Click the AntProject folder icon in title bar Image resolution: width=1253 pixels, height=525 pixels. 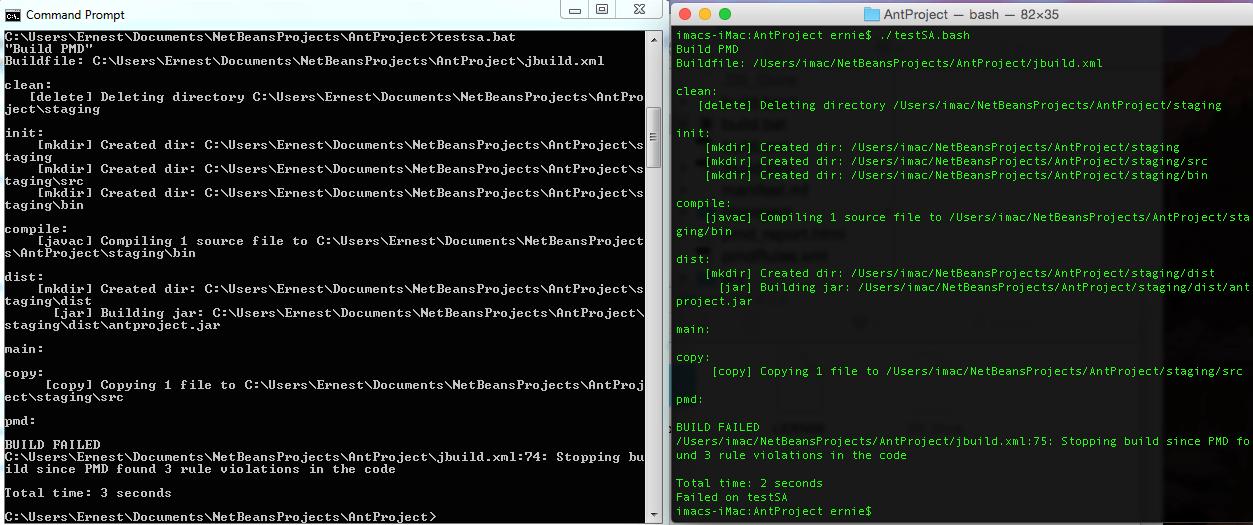point(871,14)
